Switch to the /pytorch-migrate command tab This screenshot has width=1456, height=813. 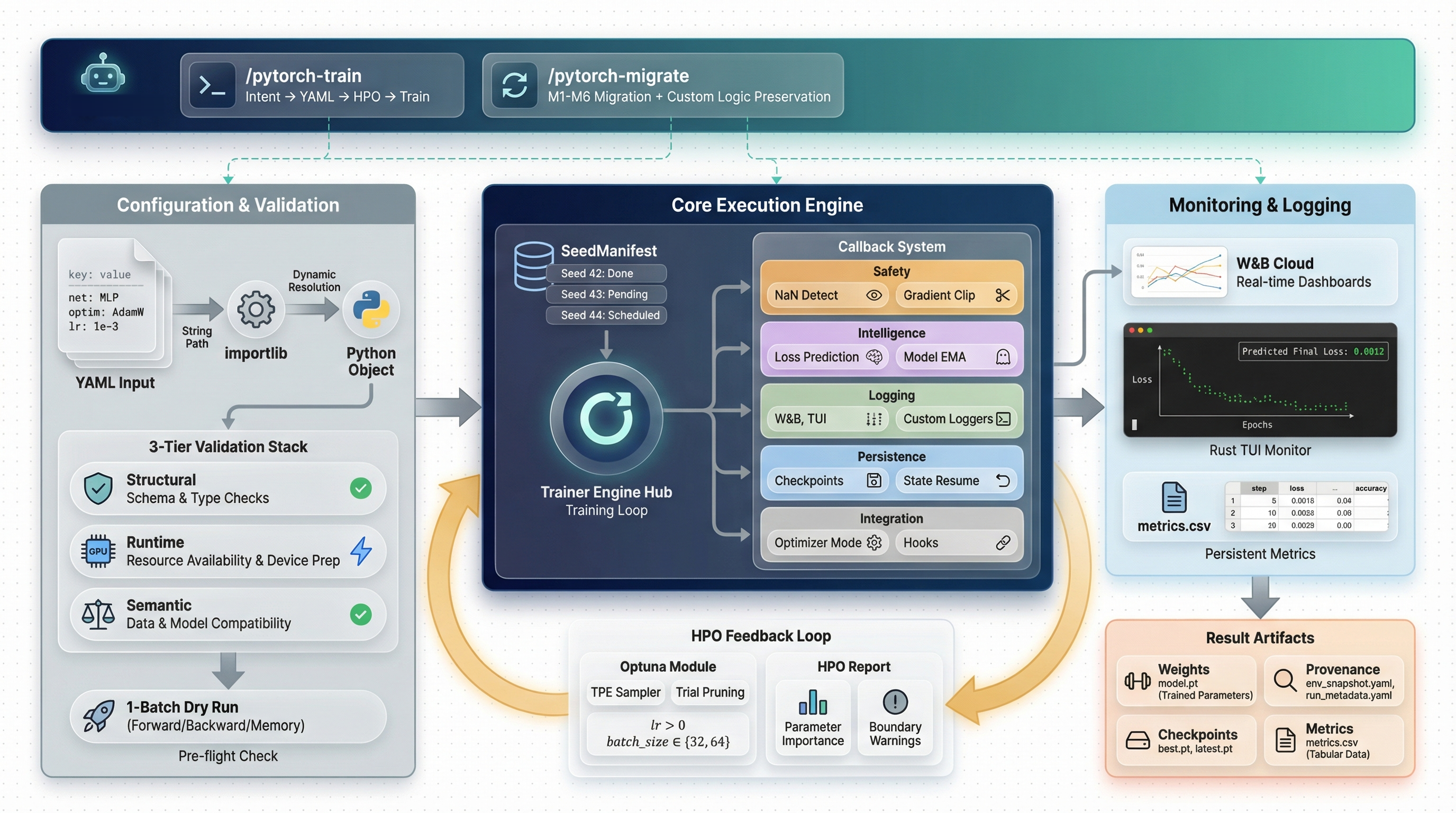pos(661,85)
